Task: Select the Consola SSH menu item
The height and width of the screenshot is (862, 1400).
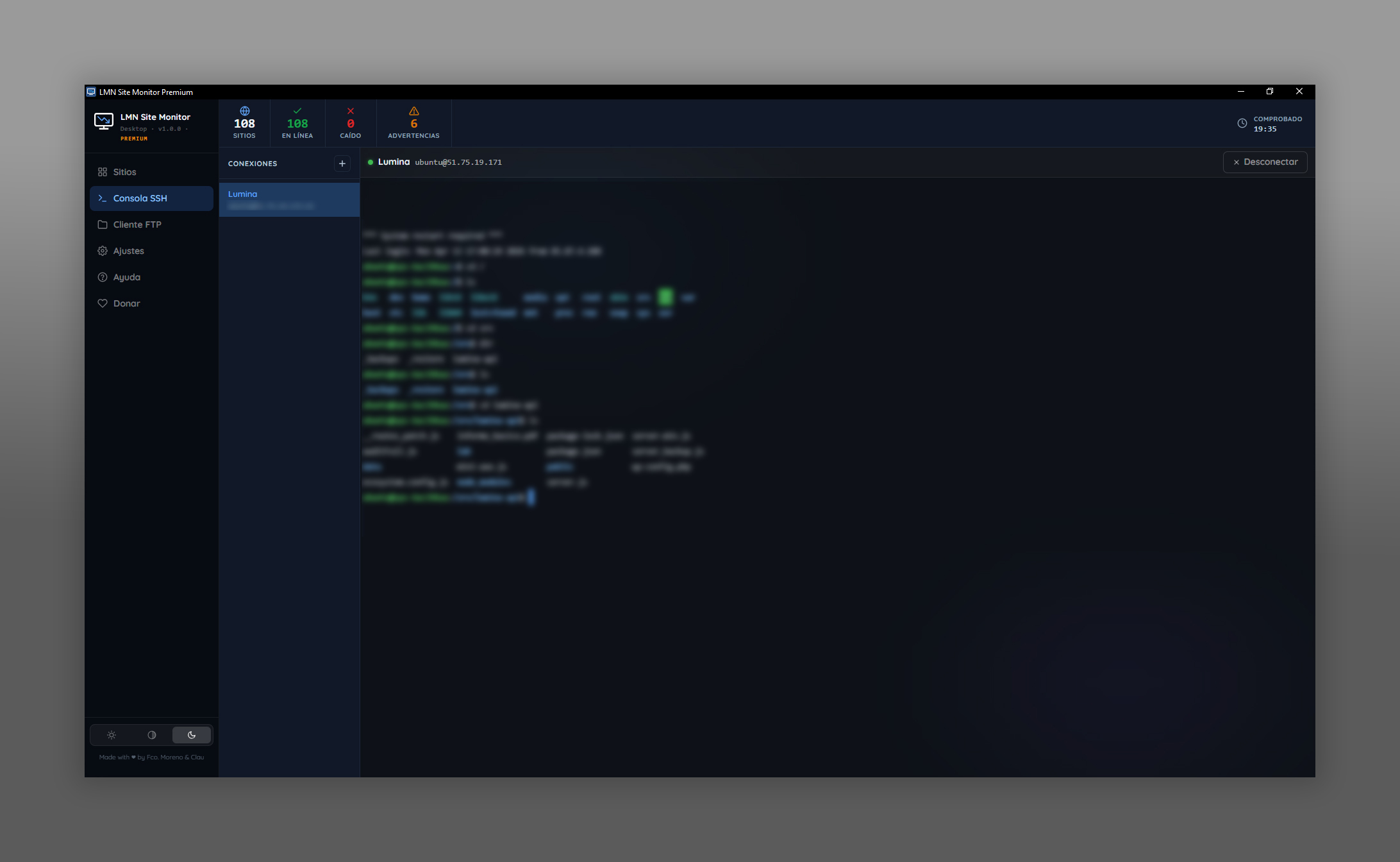Action: 140,198
